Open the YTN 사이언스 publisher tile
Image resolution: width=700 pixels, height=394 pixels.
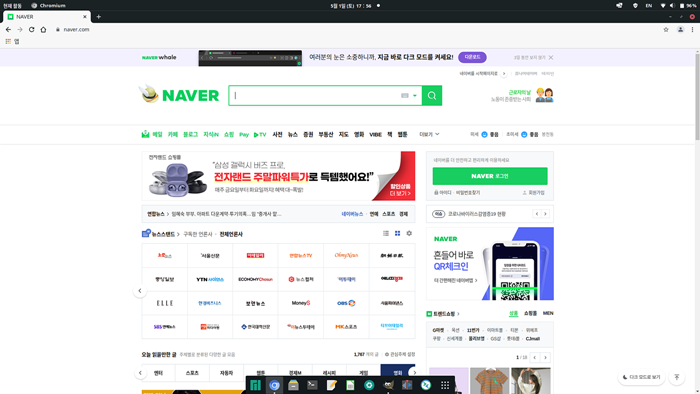point(210,279)
